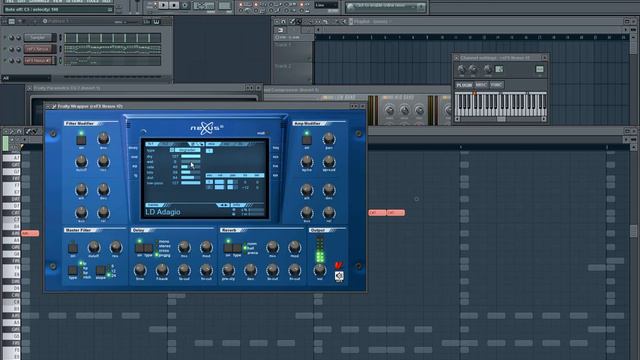Click the transport stop button
The image size is (640, 360).
[x=174, y=5]
